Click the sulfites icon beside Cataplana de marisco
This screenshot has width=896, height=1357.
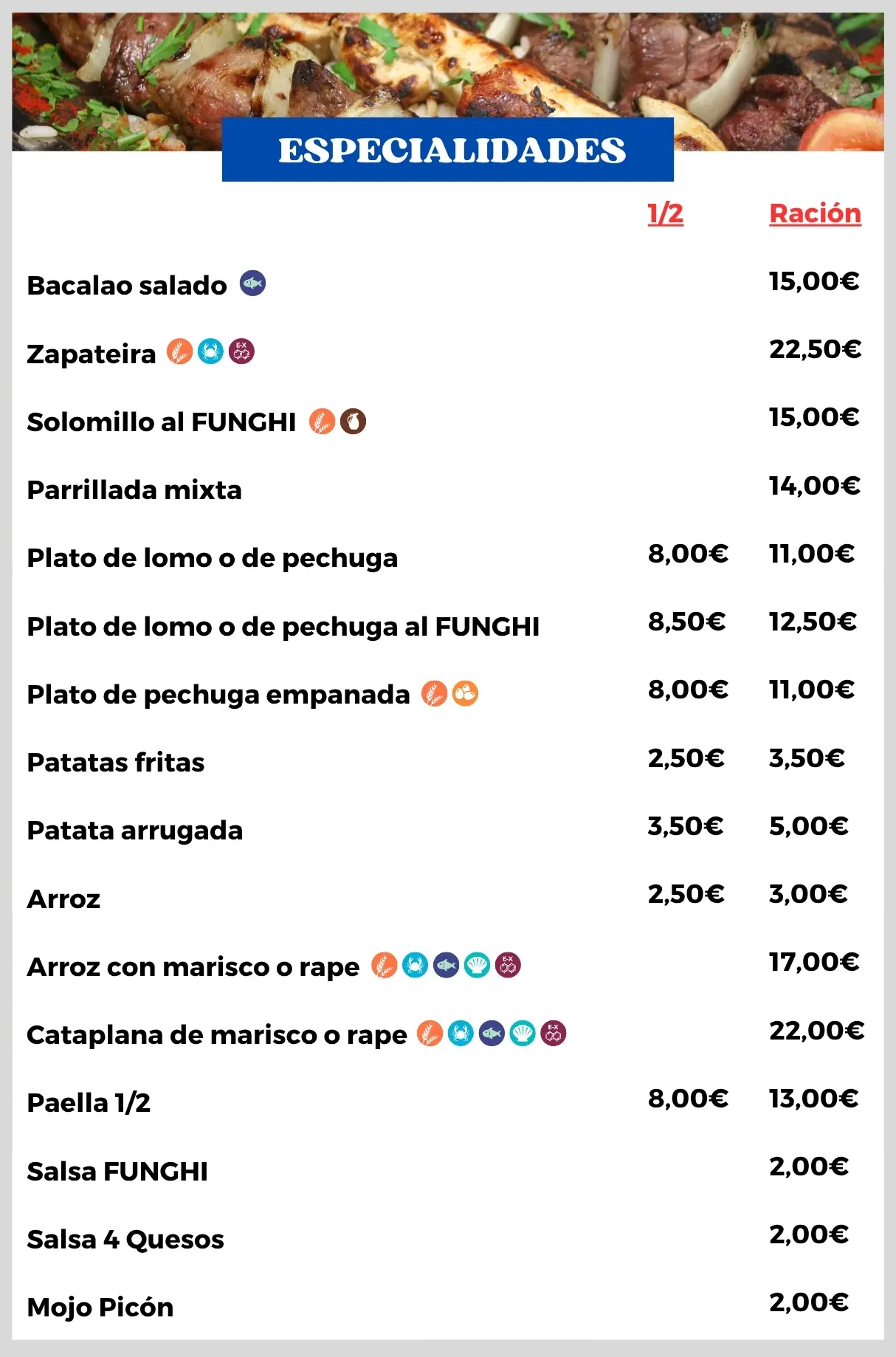click(554, 1034)
